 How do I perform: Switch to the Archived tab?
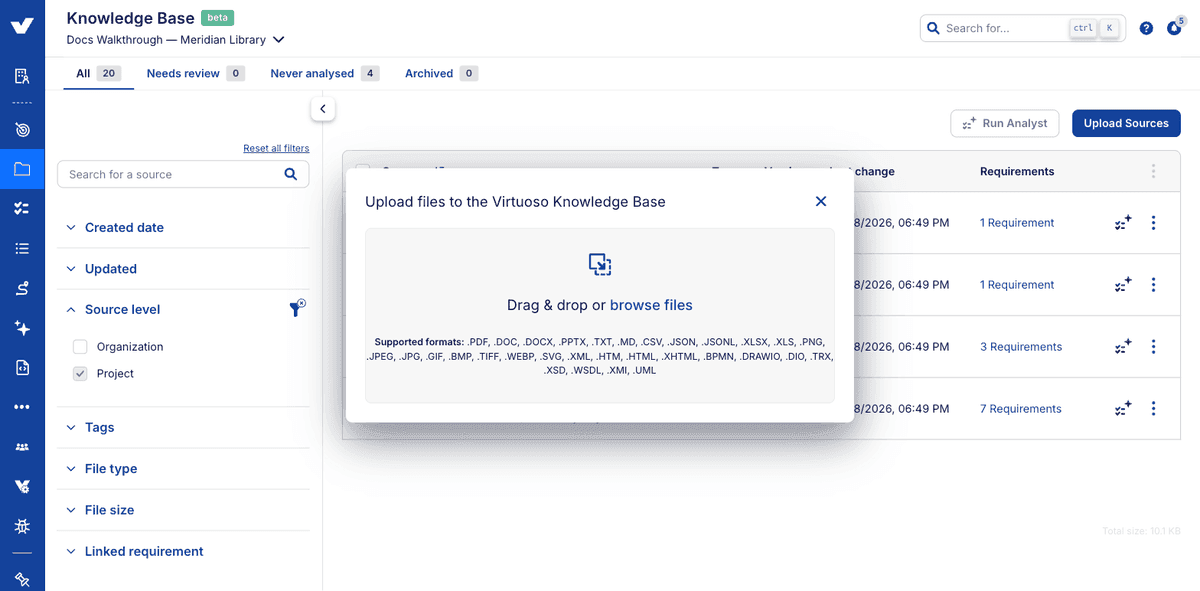coord(441,73)
